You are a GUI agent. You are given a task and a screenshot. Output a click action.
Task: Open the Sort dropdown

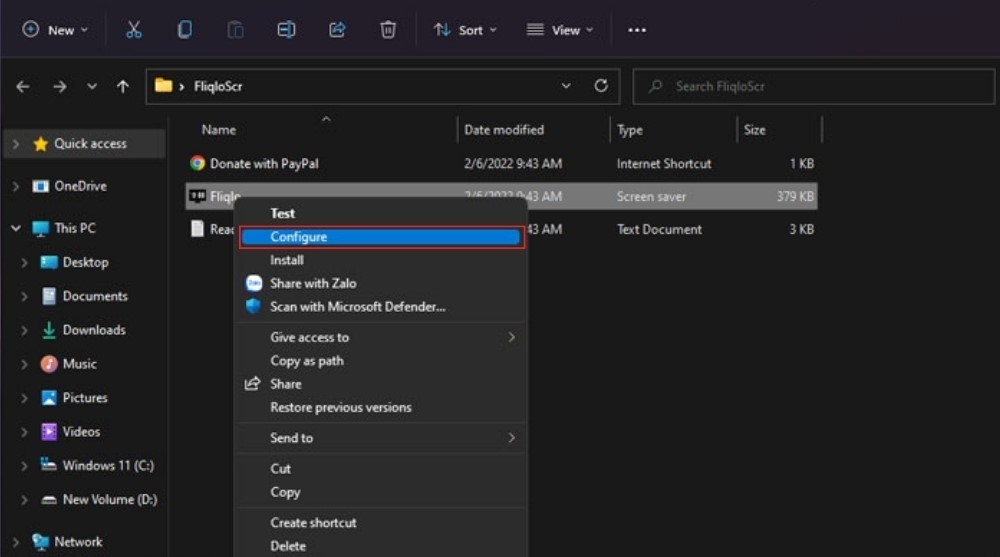[465, 30]
